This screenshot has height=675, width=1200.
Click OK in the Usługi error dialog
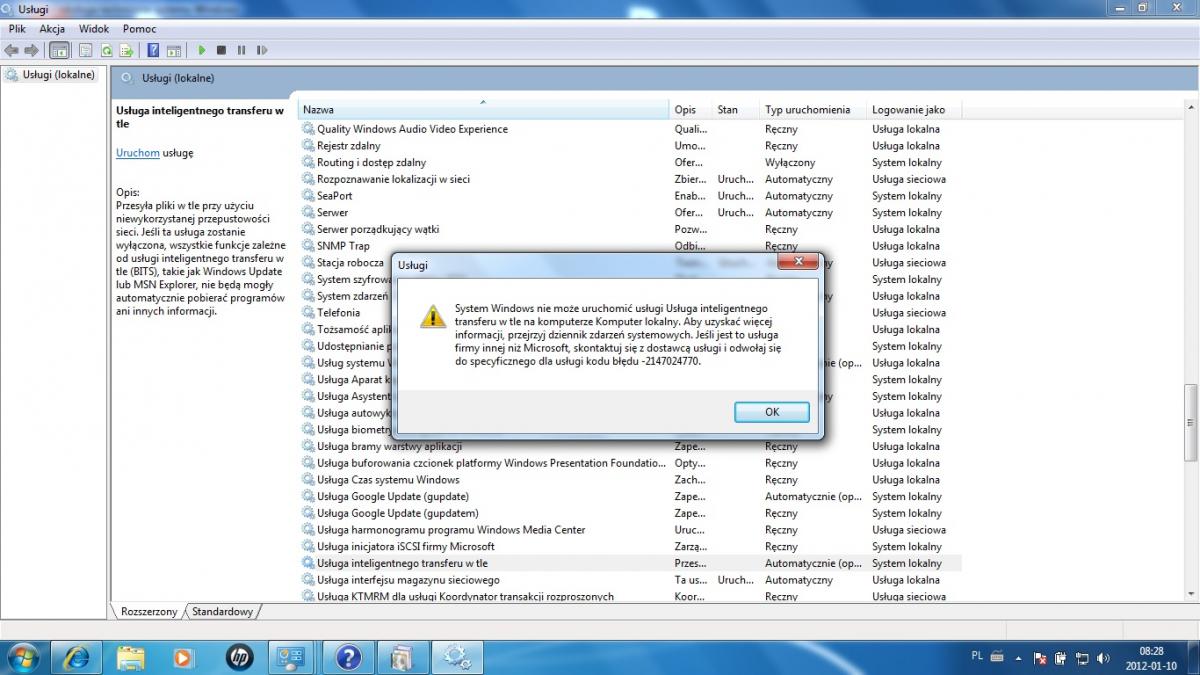click(x=772, y=412)
